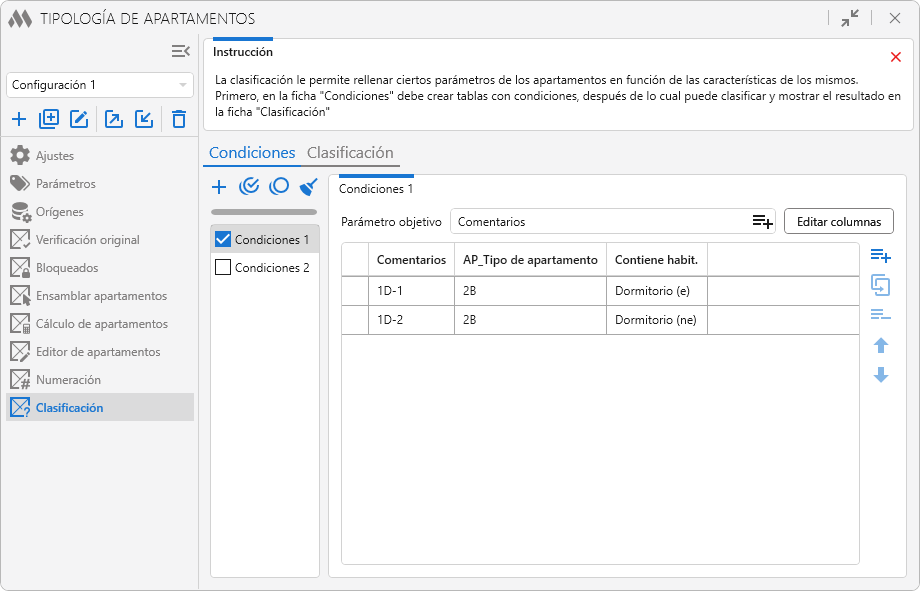Switch to the Clasificación tab

[350, 153]
